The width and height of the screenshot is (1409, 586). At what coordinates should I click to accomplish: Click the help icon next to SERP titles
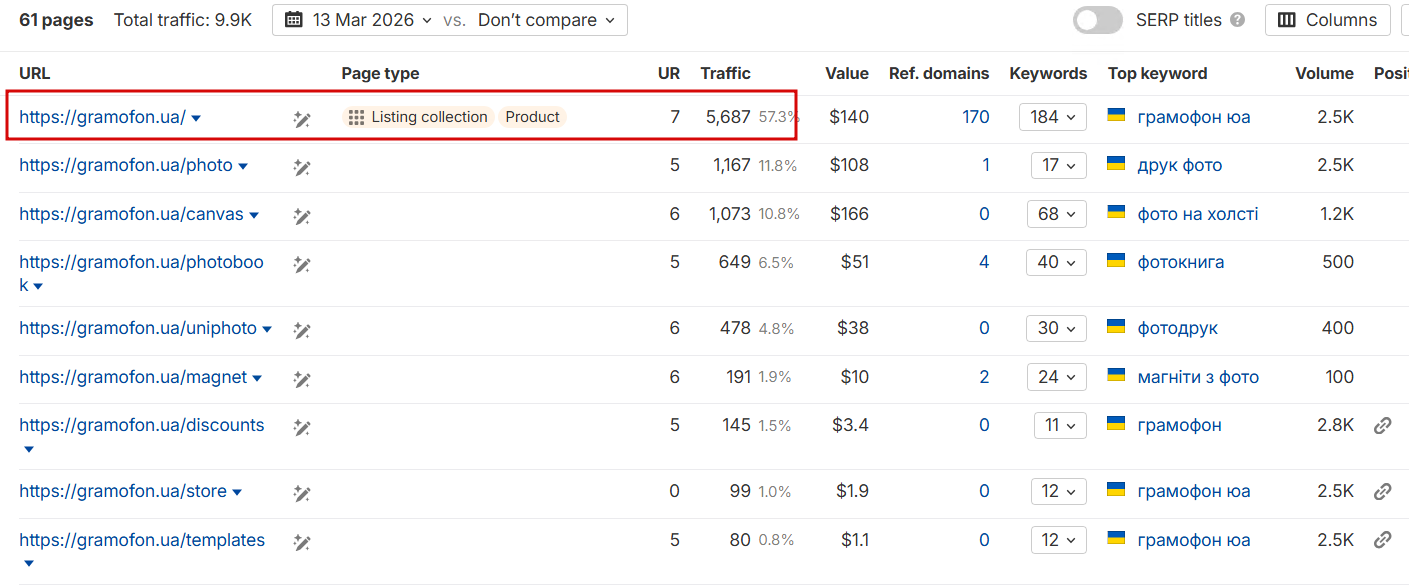click(1238, 20)
